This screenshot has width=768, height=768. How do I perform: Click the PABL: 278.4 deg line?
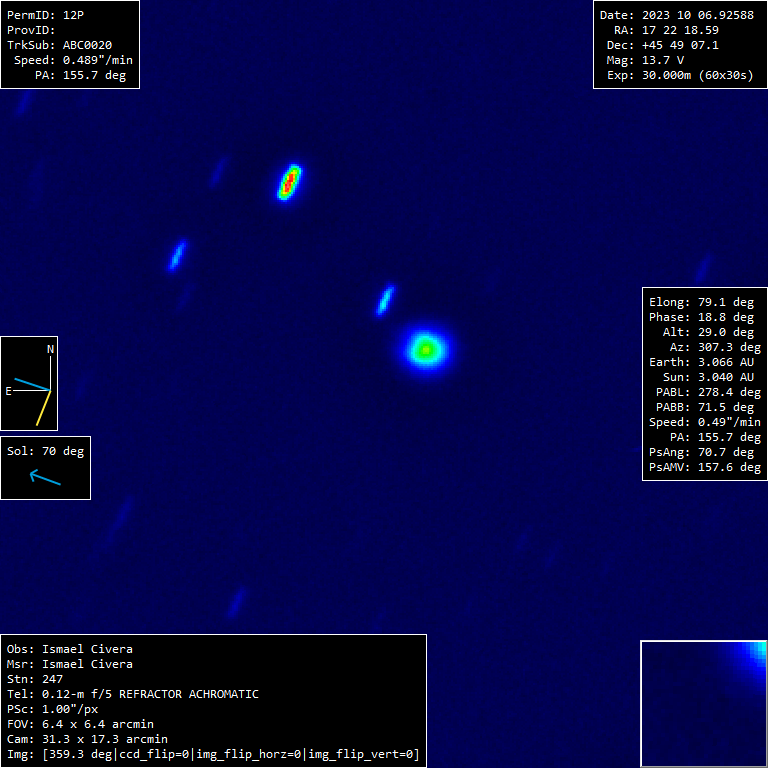point(708,392)
